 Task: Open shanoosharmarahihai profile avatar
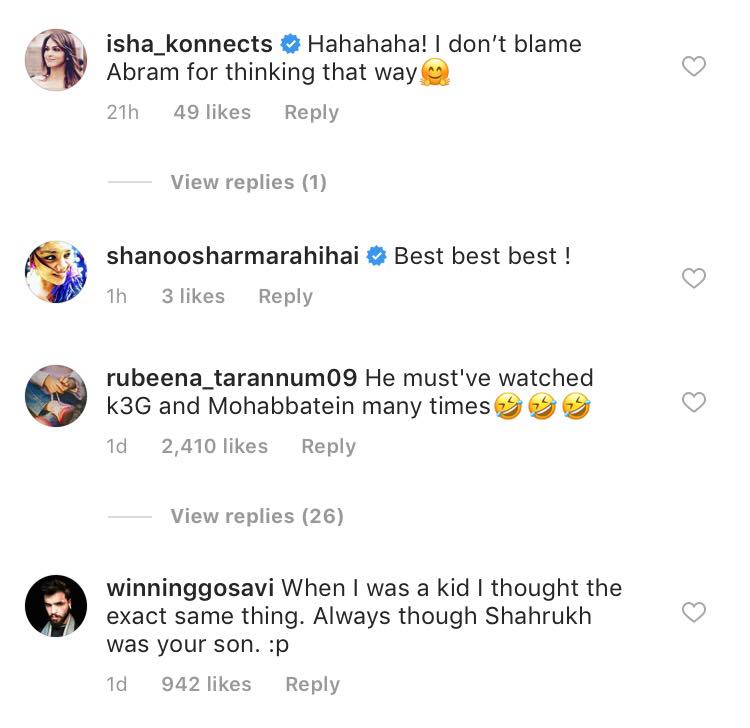[x=56, y=271]
